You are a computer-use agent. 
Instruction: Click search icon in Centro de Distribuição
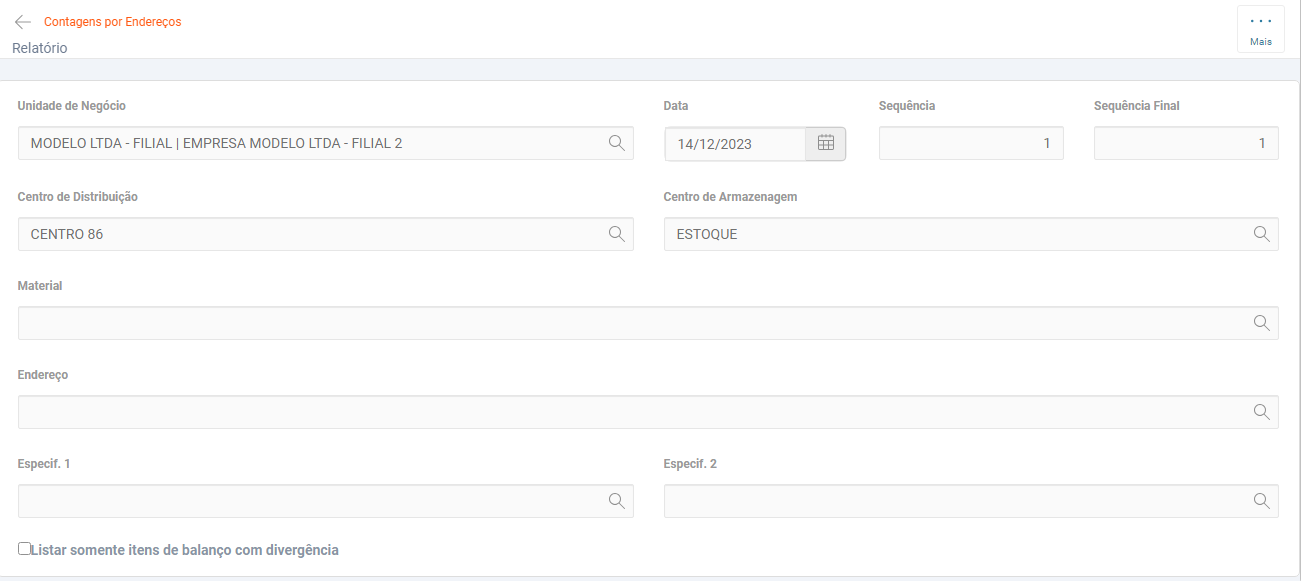pos(617,234)
